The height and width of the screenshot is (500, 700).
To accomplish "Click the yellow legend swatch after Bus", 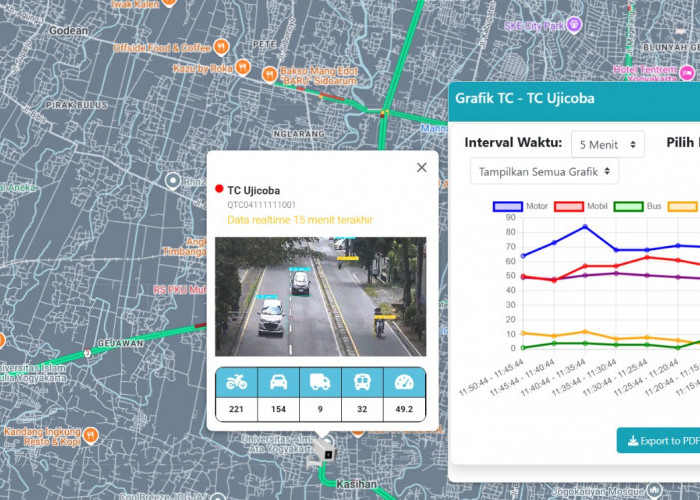I will (683, 206).
